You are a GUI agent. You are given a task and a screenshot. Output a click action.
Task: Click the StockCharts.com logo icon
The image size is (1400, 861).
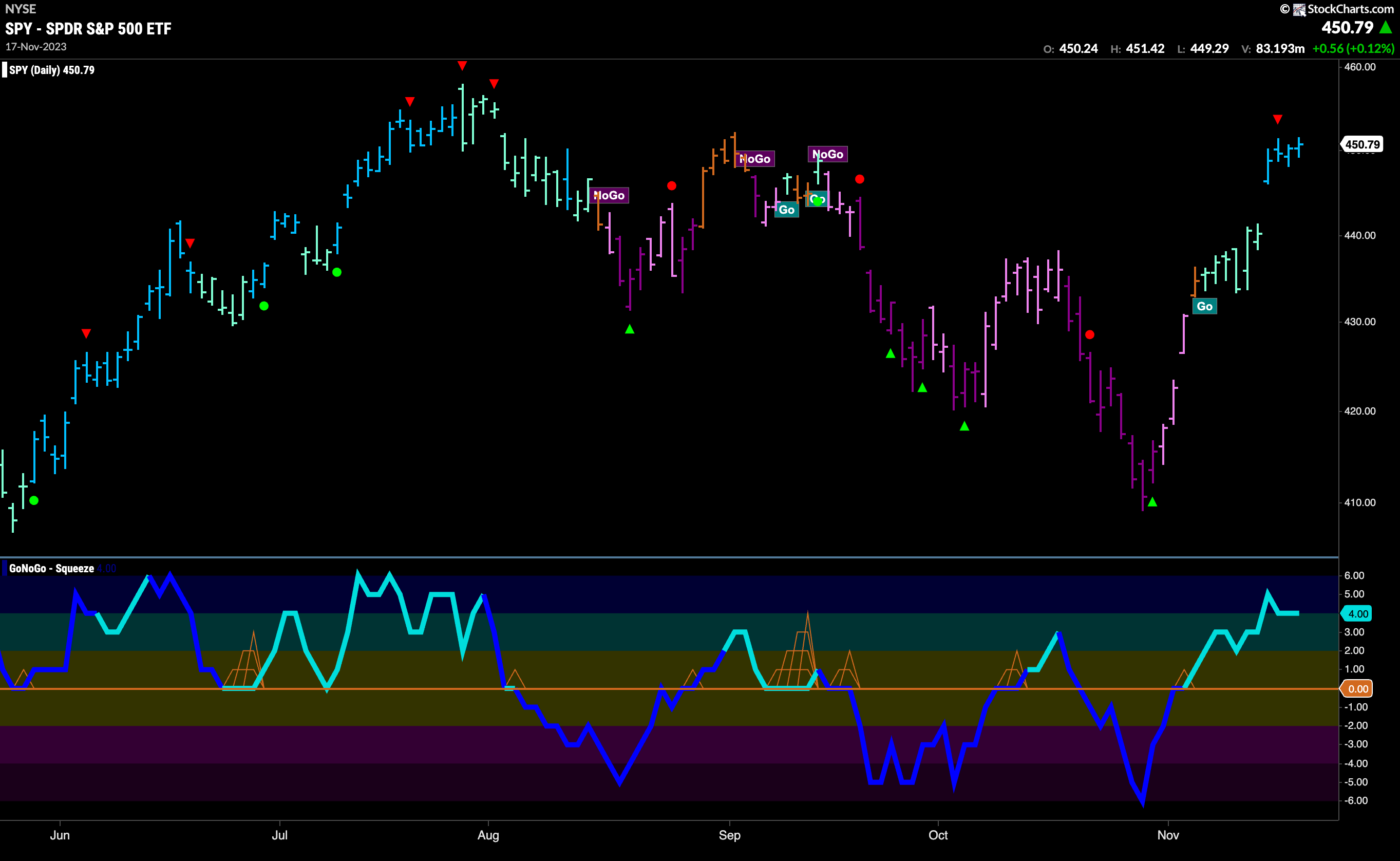click(1299, 9)
